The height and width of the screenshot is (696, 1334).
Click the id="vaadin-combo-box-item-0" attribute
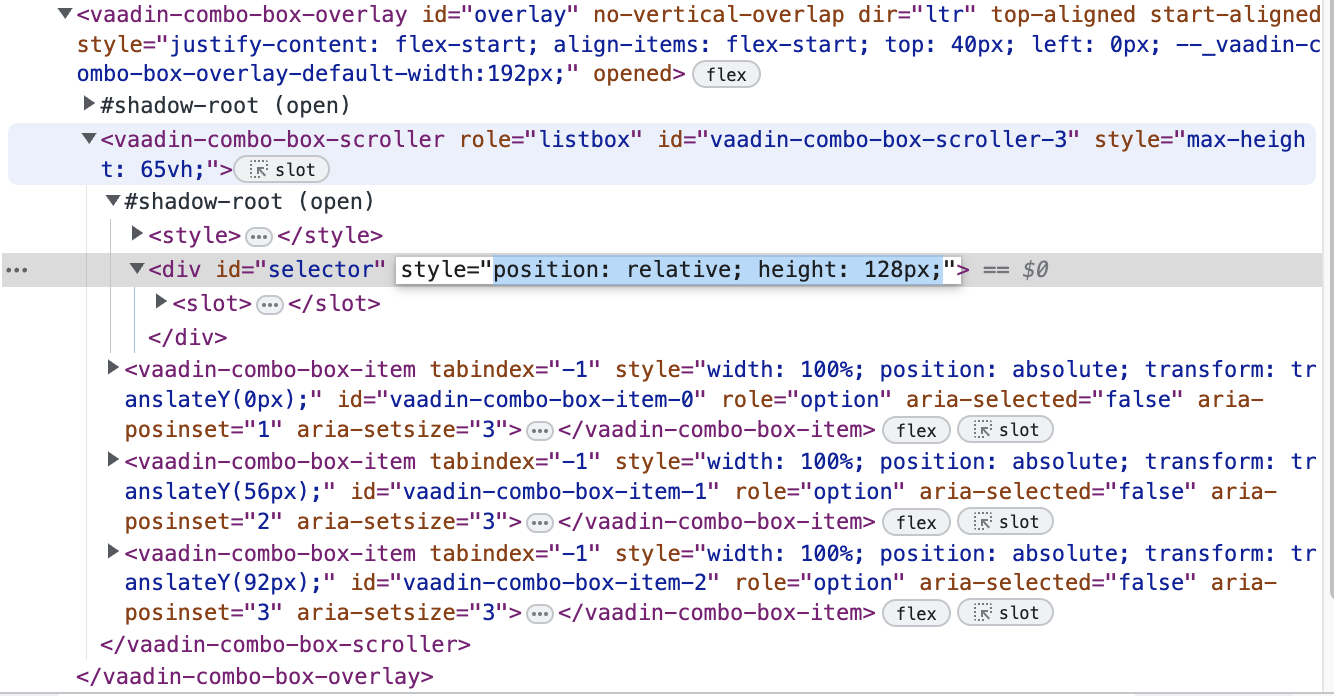tap(523, 400)
